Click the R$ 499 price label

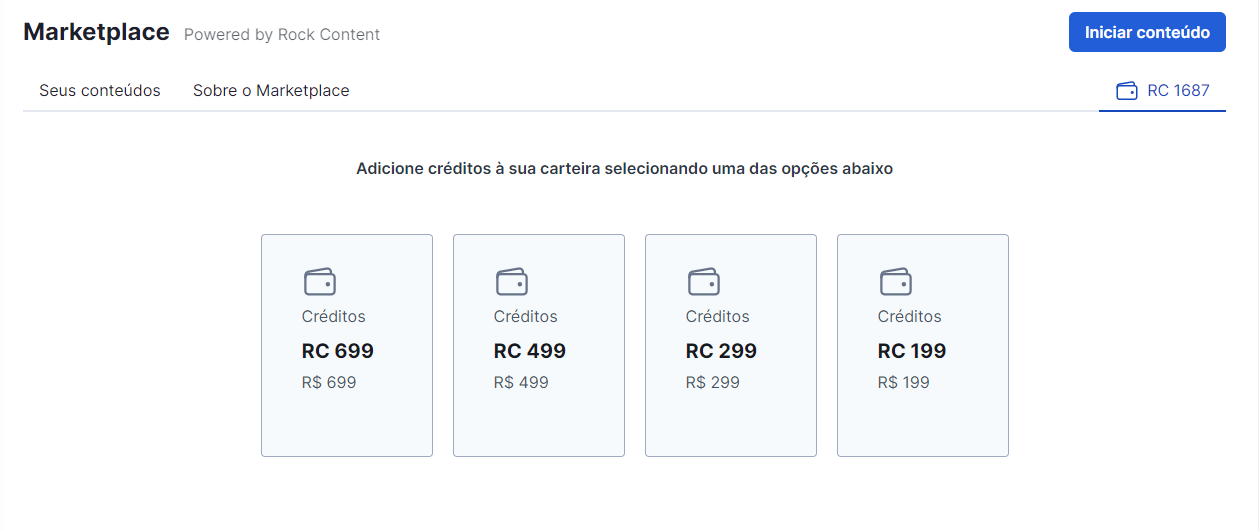[x=521, y=382]
